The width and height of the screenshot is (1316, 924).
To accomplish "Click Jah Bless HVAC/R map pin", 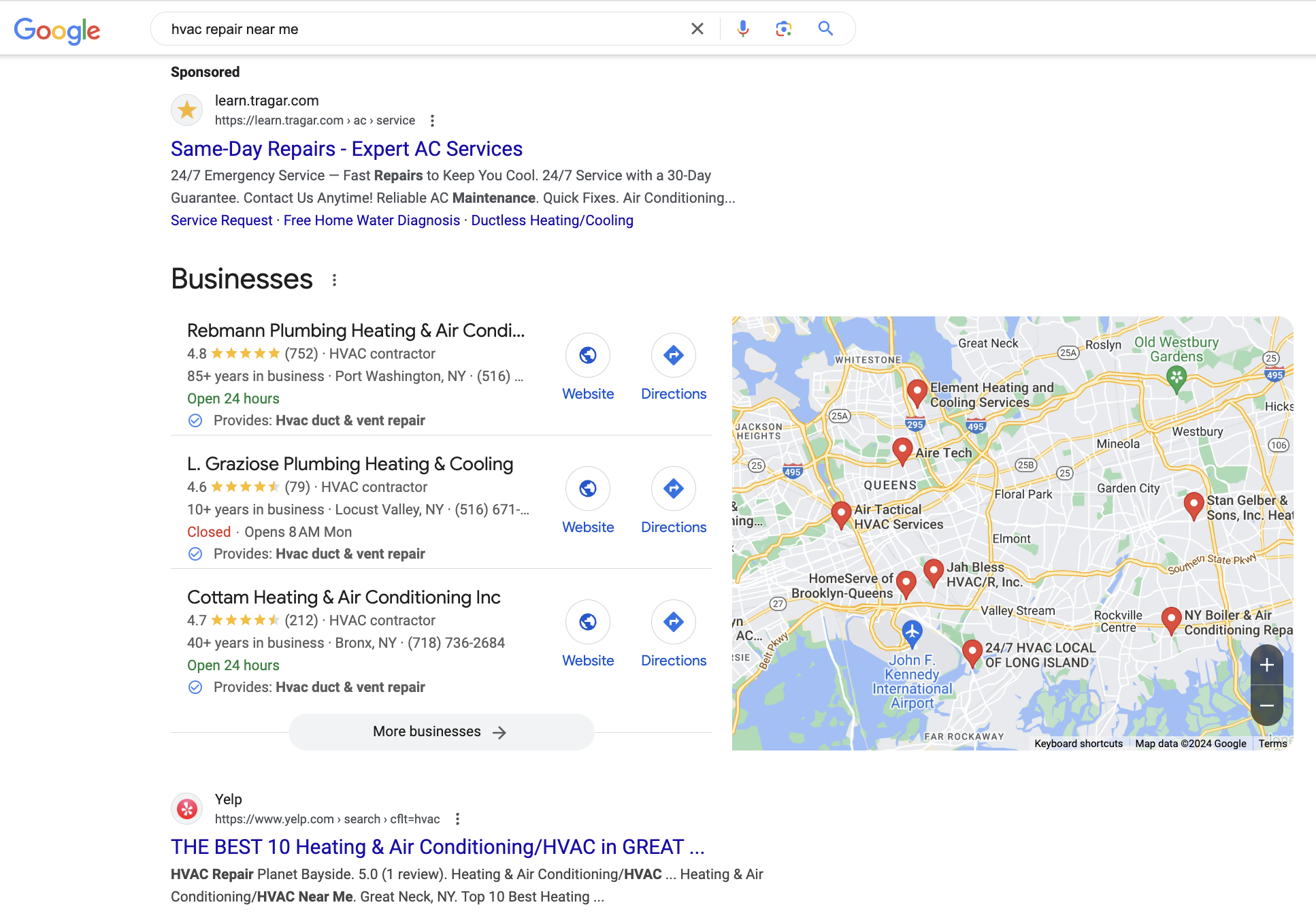I will [x=934, y=573].
